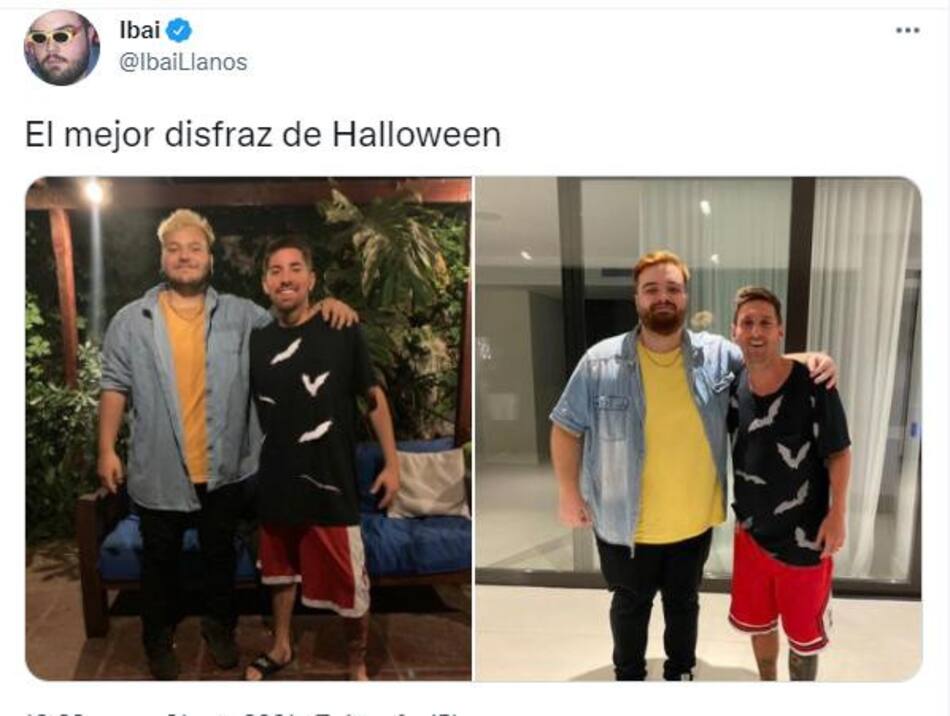Open the left outdoor photo of the tweet
Viewport: 950px width, 716px height.
tap(248, 429)
